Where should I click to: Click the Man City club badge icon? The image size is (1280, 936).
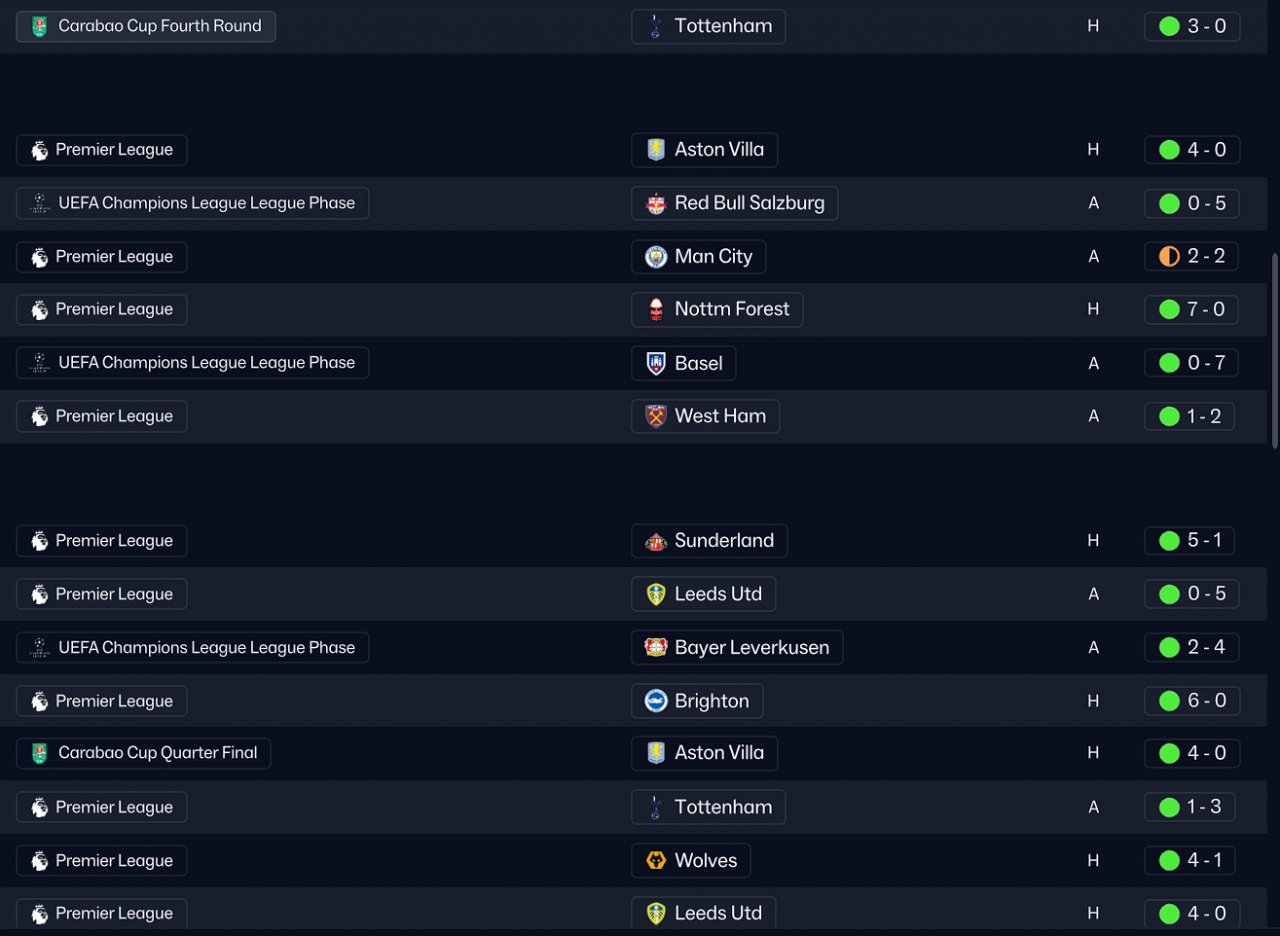coord(656,257)
